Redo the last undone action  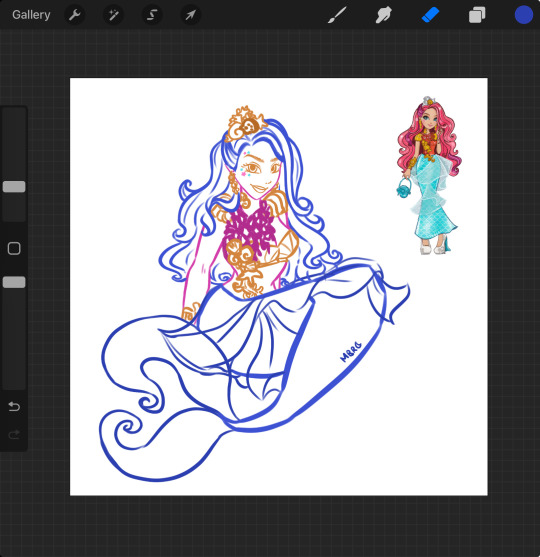(14, 434)
